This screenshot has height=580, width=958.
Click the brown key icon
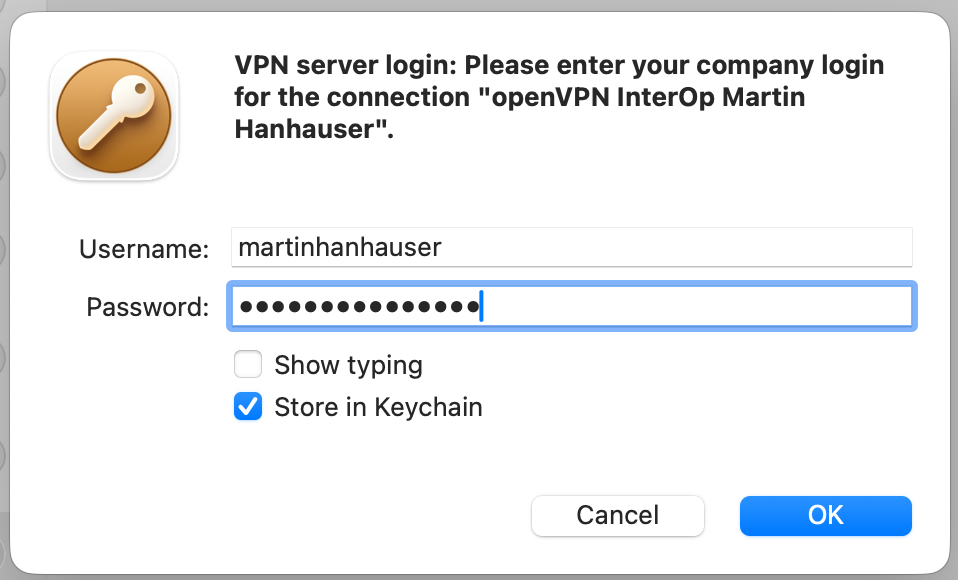(x=114, y=117)
